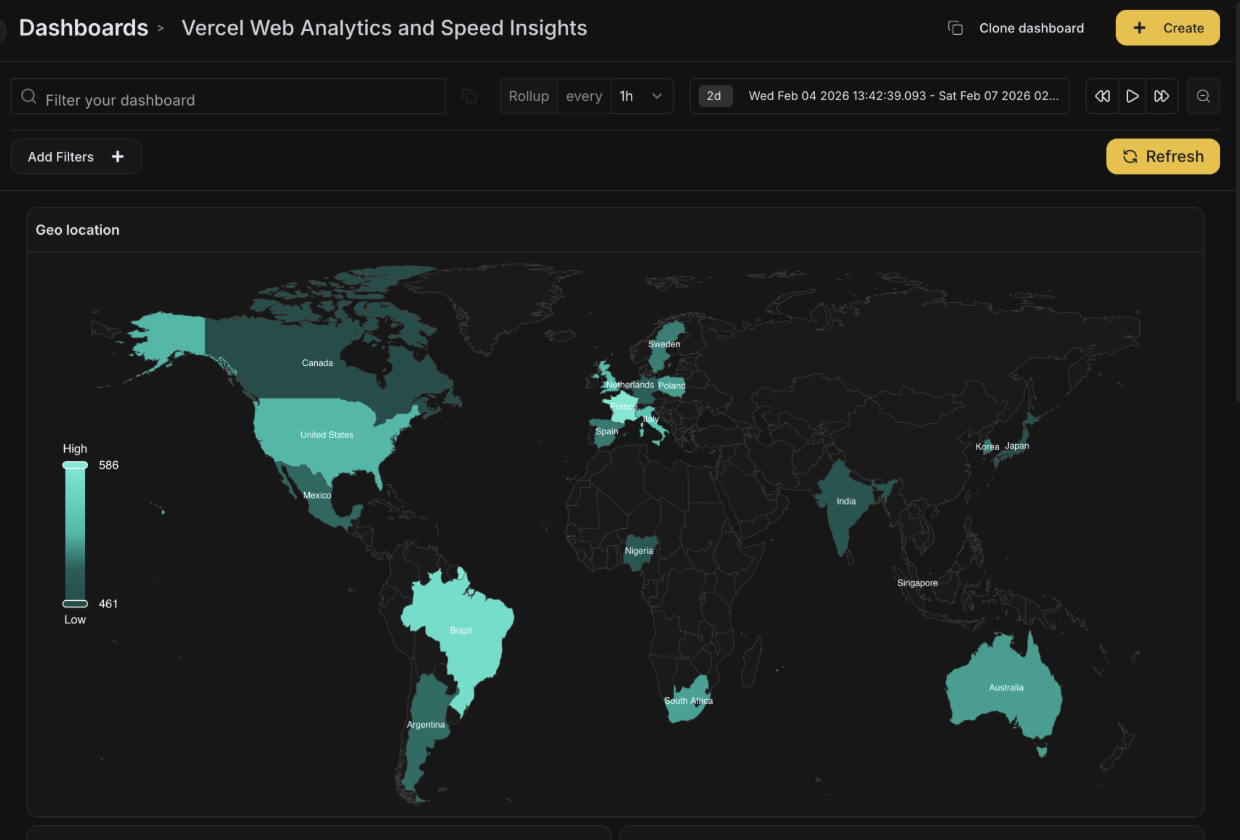This screenshot has height=840, width=1240.
Task: Click the search magnifier icon
Action: (x=29, y=97)
